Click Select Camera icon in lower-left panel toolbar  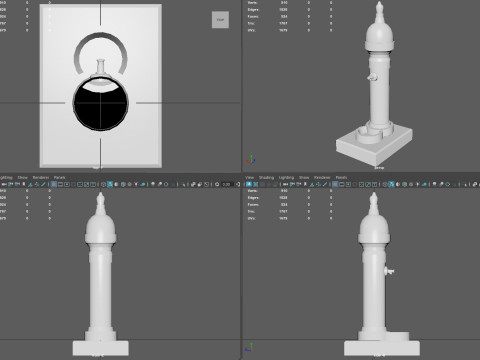pyautogui.click(x=4, y=184)
